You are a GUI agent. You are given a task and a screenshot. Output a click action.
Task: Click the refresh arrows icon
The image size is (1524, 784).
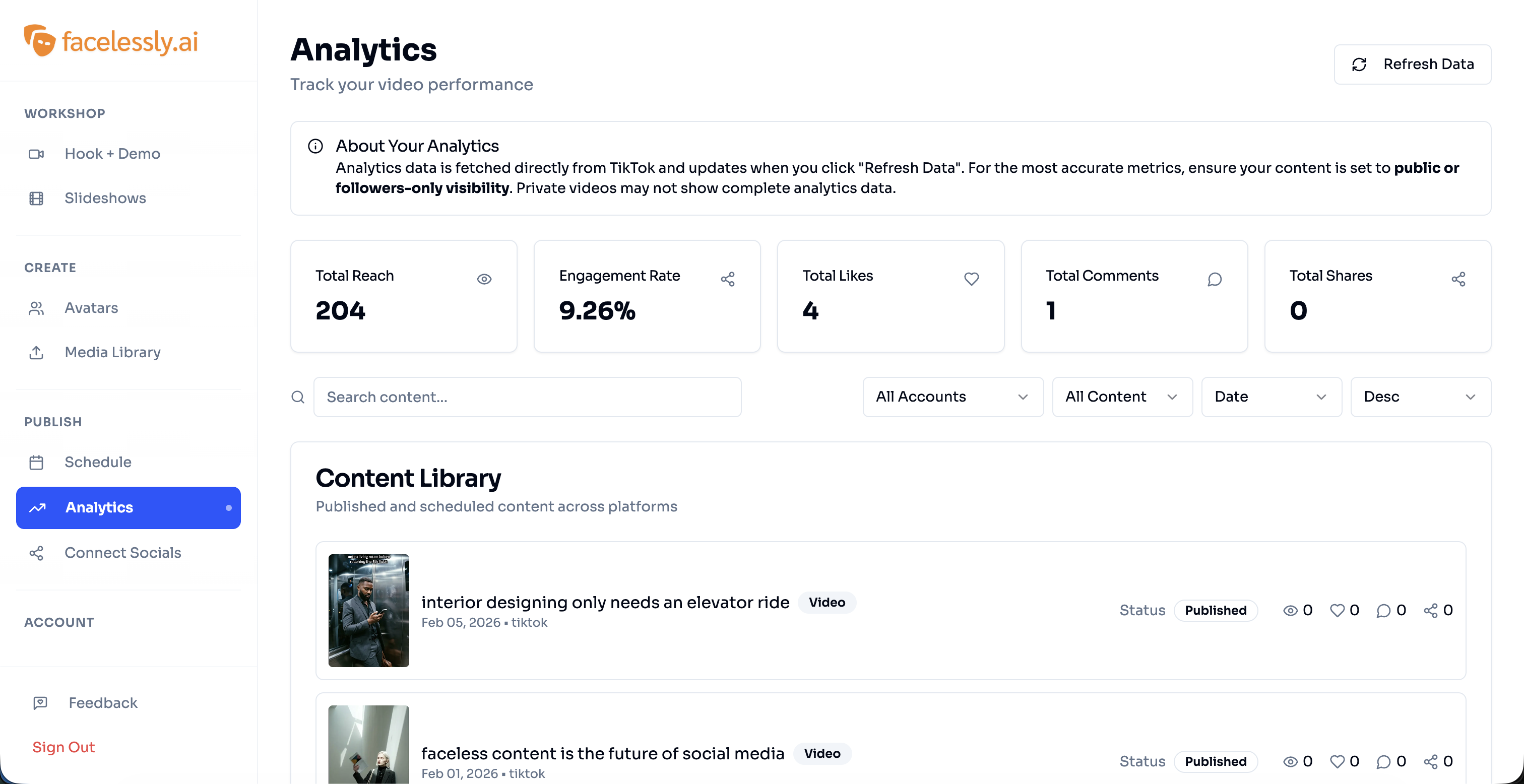tap(1359, 64)
